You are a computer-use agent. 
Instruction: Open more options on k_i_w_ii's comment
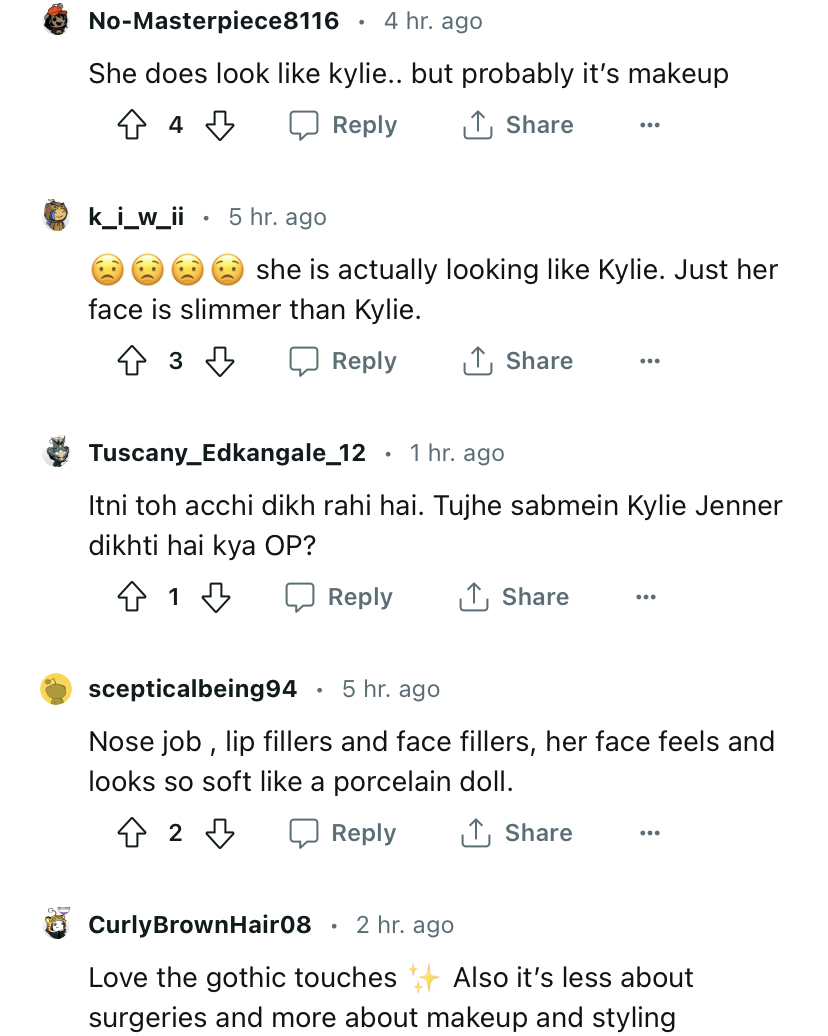[650, 361]
